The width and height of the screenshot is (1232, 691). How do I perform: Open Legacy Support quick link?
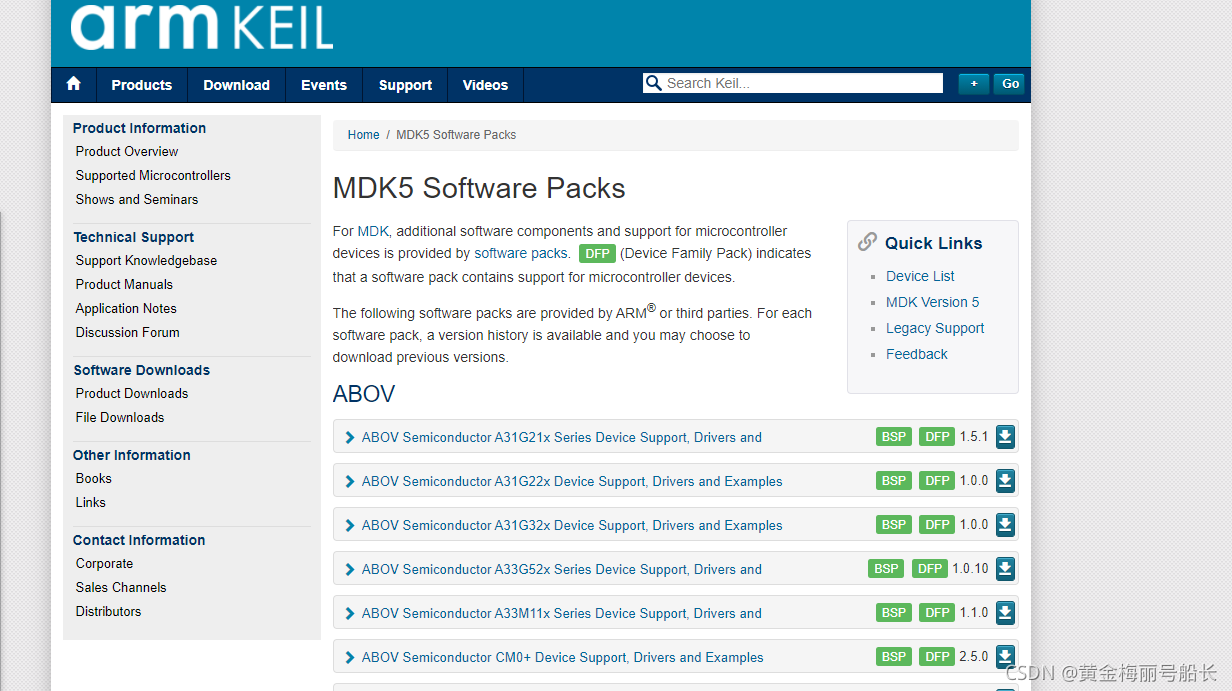coord(935,328)
